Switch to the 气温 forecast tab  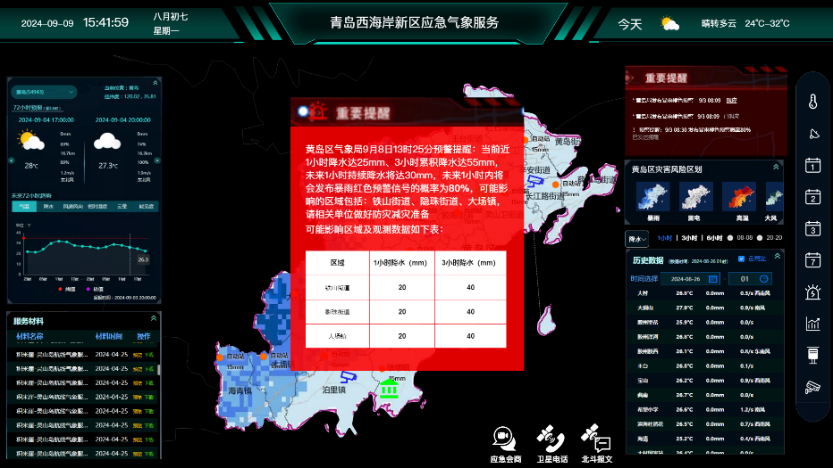(x=23, y=206)
